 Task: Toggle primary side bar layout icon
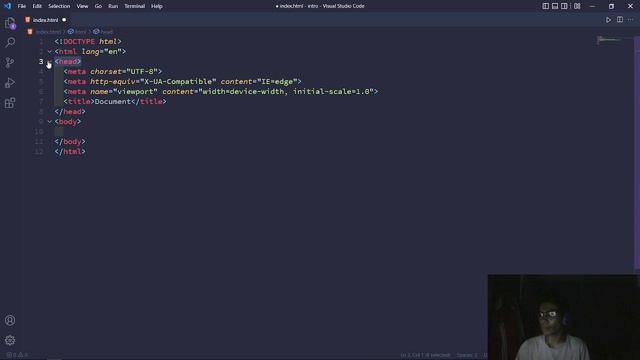coord(545,6)
